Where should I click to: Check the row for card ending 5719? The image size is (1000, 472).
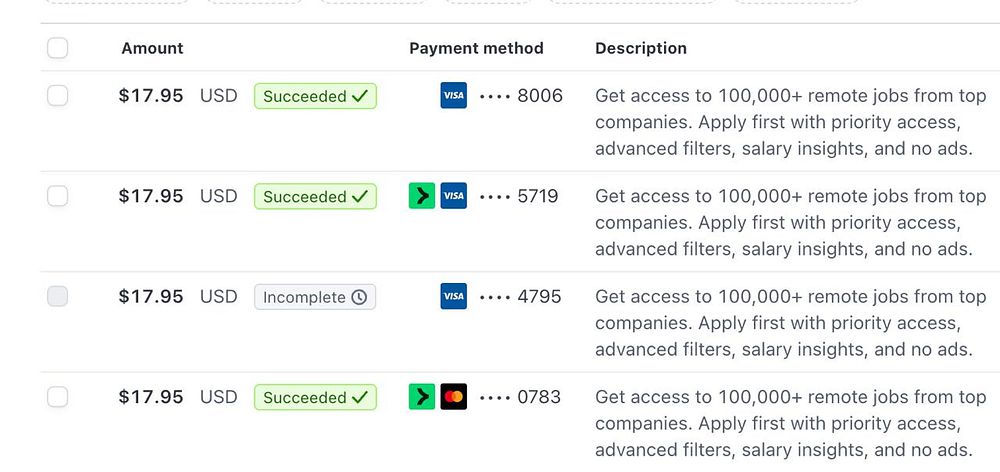click(58, 196)
